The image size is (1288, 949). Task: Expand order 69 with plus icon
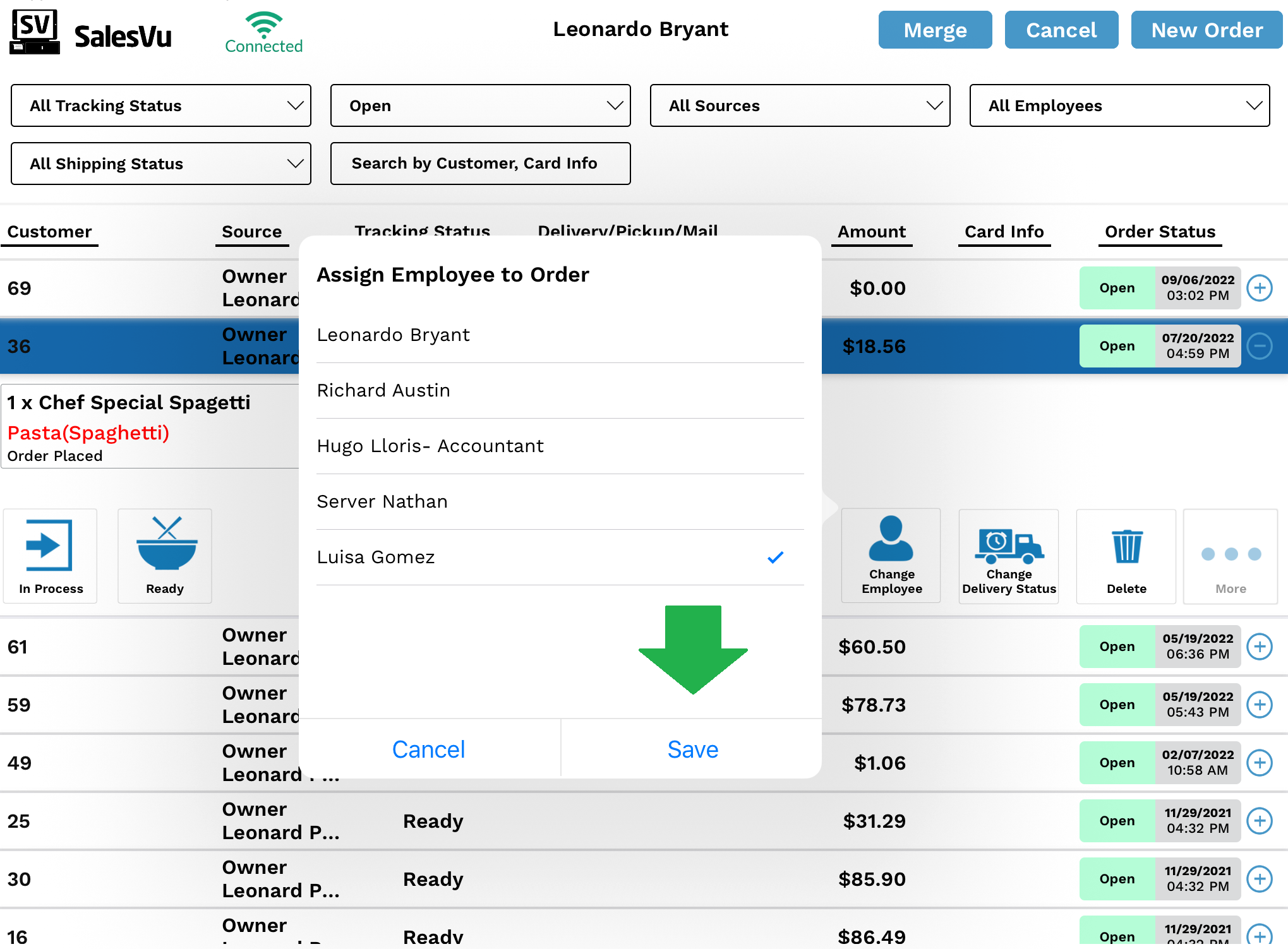[x=1260, y=288]
